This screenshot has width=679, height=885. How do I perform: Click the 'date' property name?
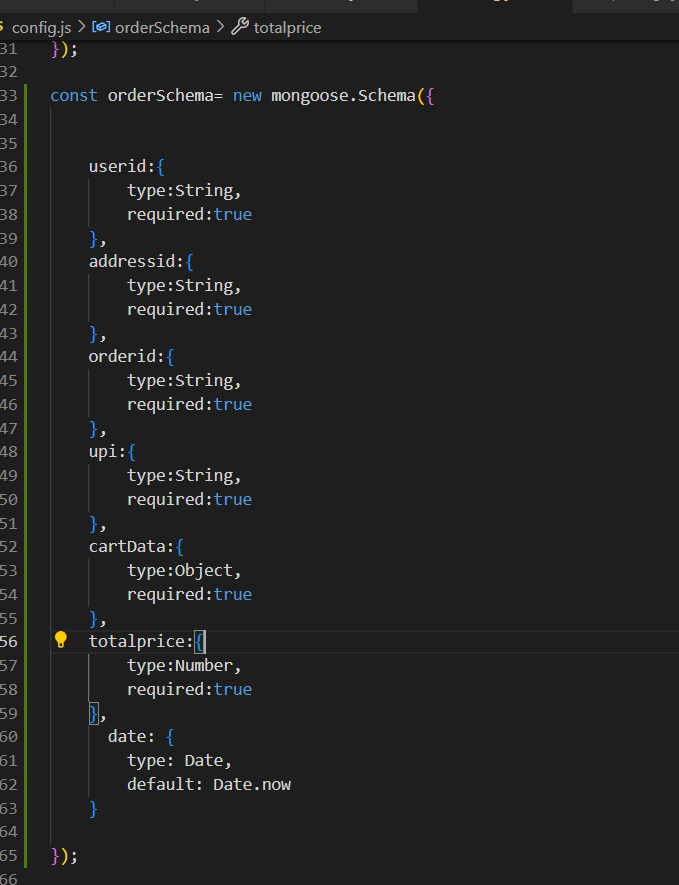(x=127, y=737)
